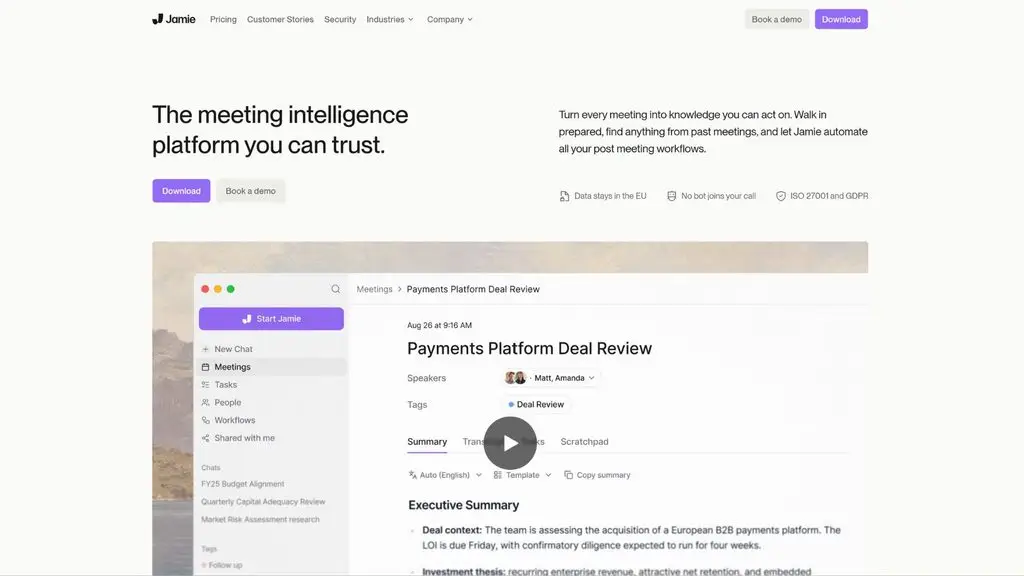Click the Template icon
This screenshot has width=1024, height=576.
(498, 475)
